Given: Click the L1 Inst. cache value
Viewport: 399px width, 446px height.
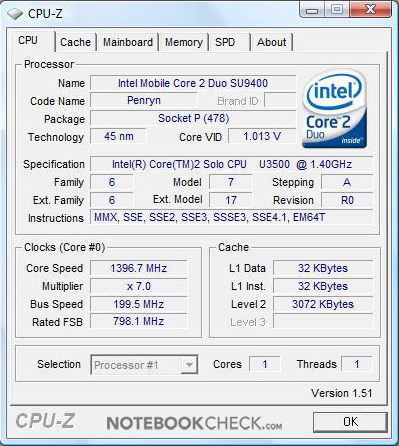Looking at the screenshot, I should (x=323, y=286).
